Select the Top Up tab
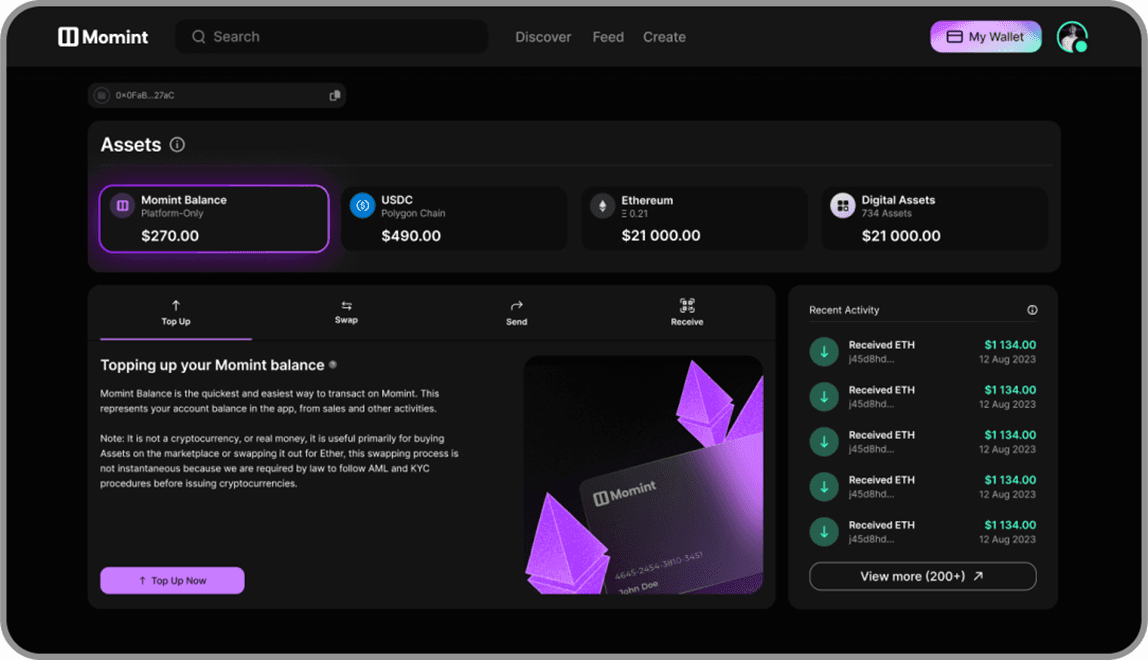 click(x=176, y=312)
